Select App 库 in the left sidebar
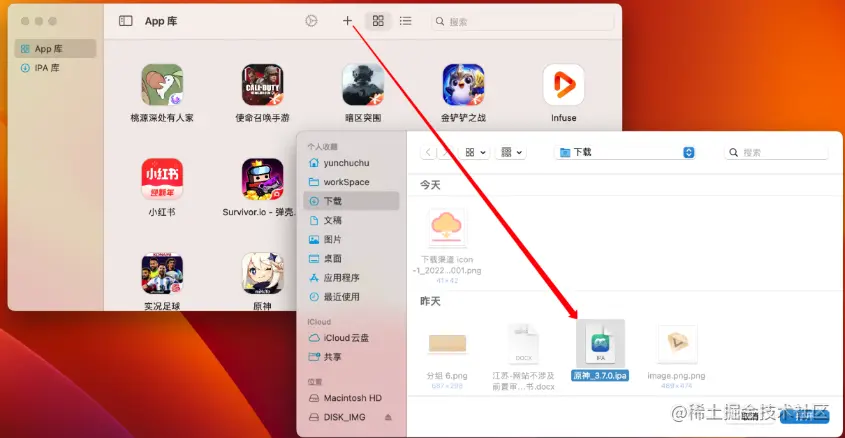Viewport: 845px width, 438px height. click(x=55, y=48)
